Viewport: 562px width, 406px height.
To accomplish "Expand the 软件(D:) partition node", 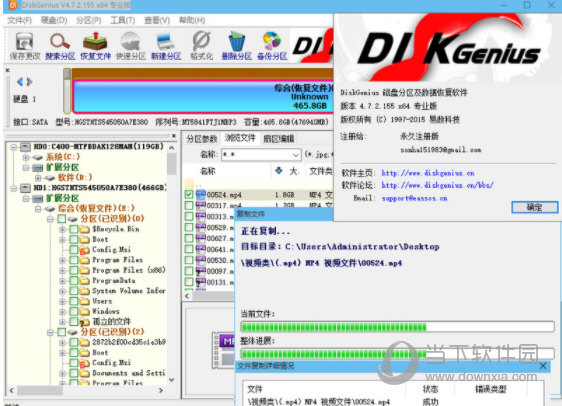I will 38,178.
